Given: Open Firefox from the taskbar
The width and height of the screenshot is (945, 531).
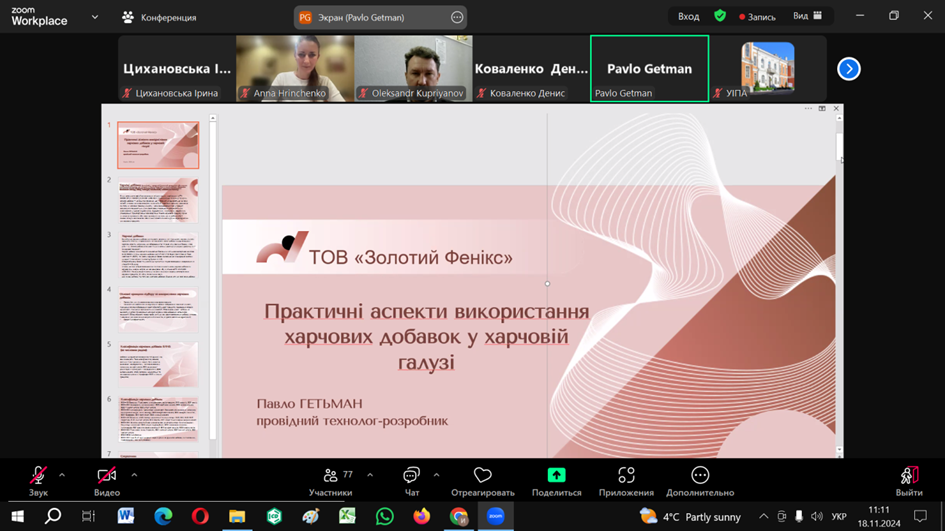Looking at the screenshot, I should click(x=421, y=517).
